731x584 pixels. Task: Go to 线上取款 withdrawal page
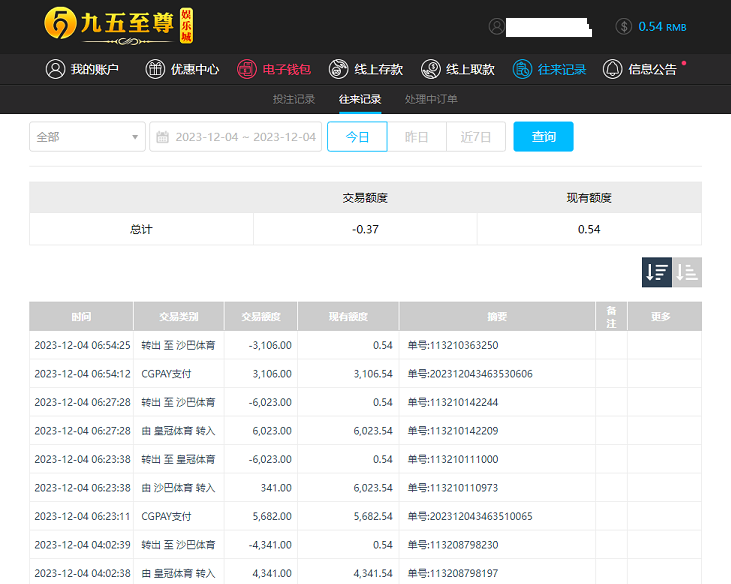[x=458, y=70]
